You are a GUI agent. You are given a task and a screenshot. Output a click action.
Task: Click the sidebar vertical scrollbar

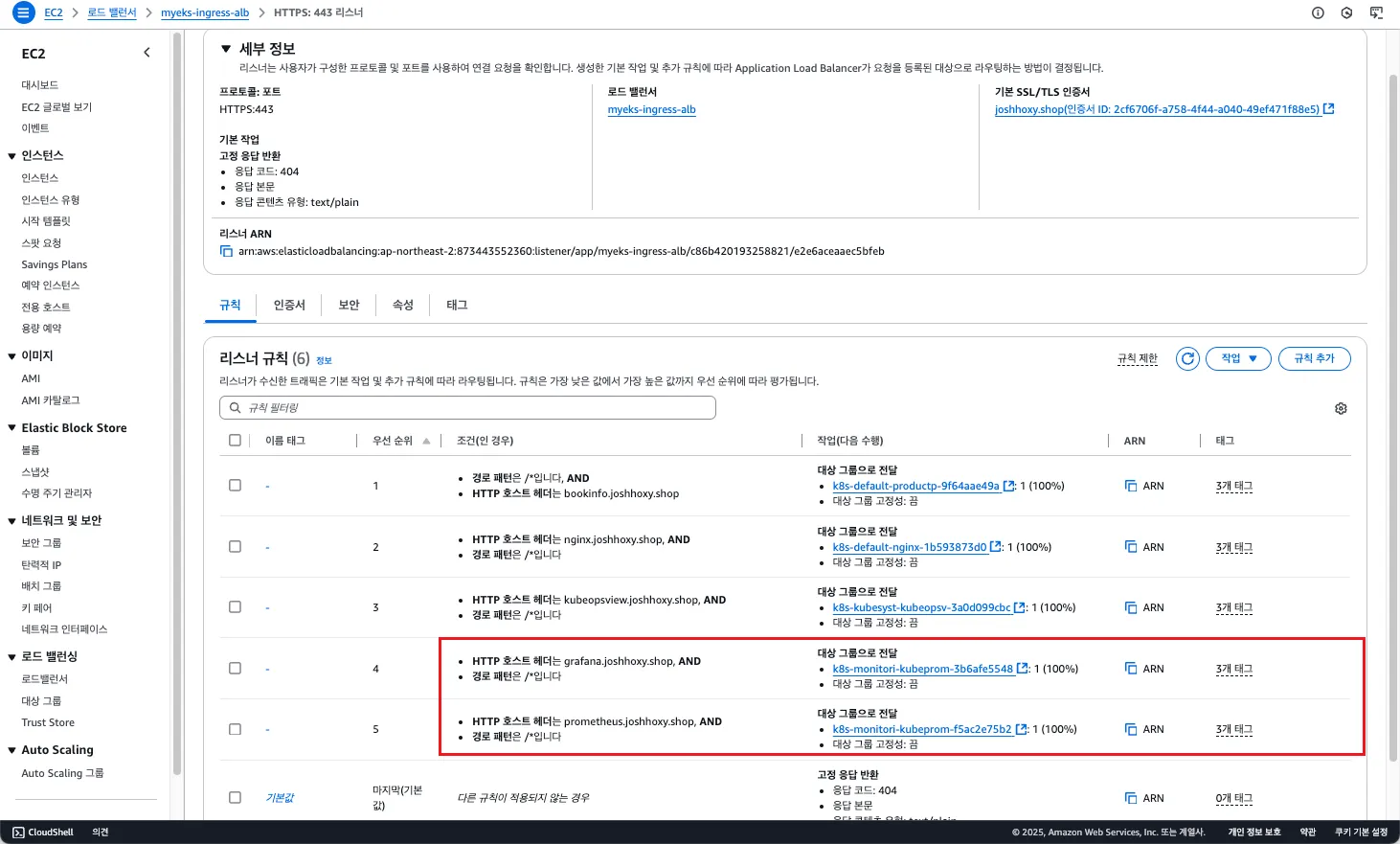tap(177, 402)
